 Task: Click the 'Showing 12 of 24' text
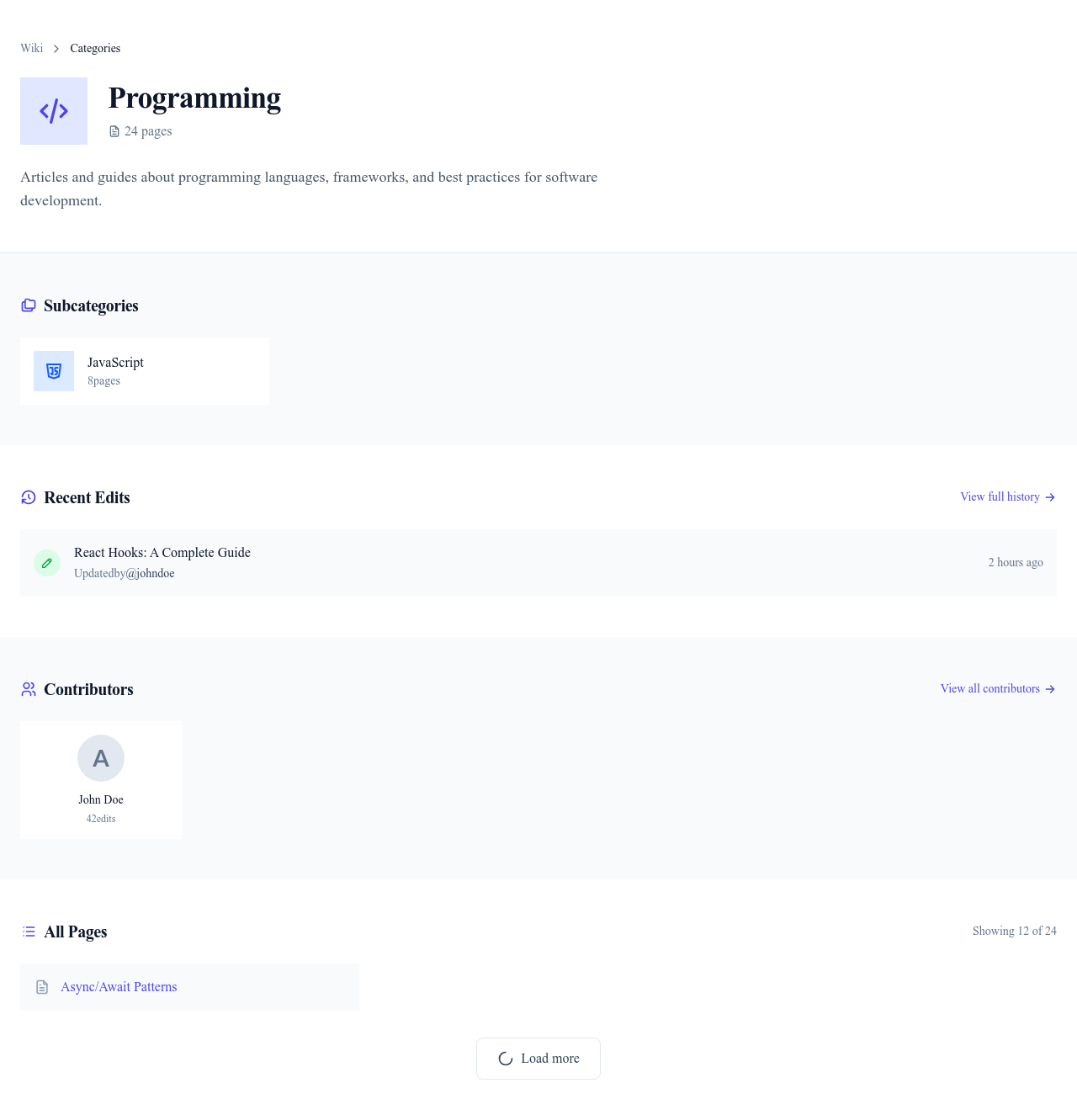click(x=1014, y=932)
